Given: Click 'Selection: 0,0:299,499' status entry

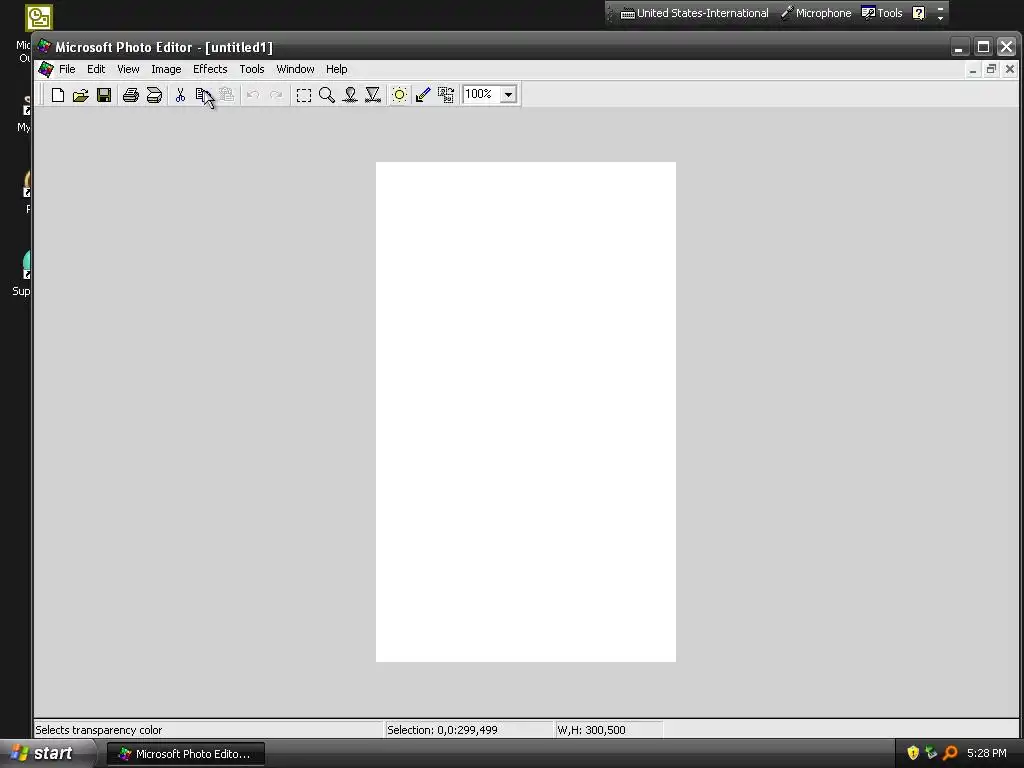Looking at the screenshot, I should 442,730.
